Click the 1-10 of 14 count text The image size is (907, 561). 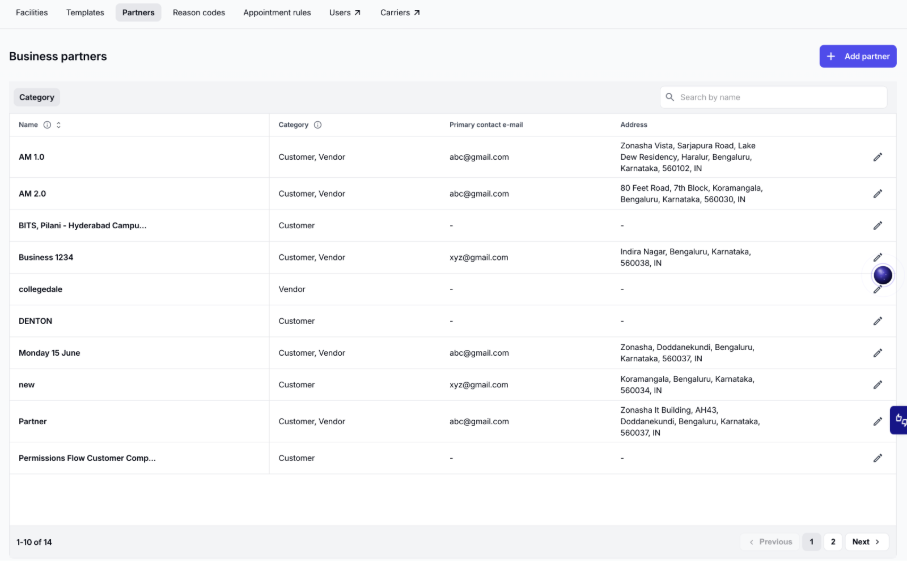pos(34,542)
